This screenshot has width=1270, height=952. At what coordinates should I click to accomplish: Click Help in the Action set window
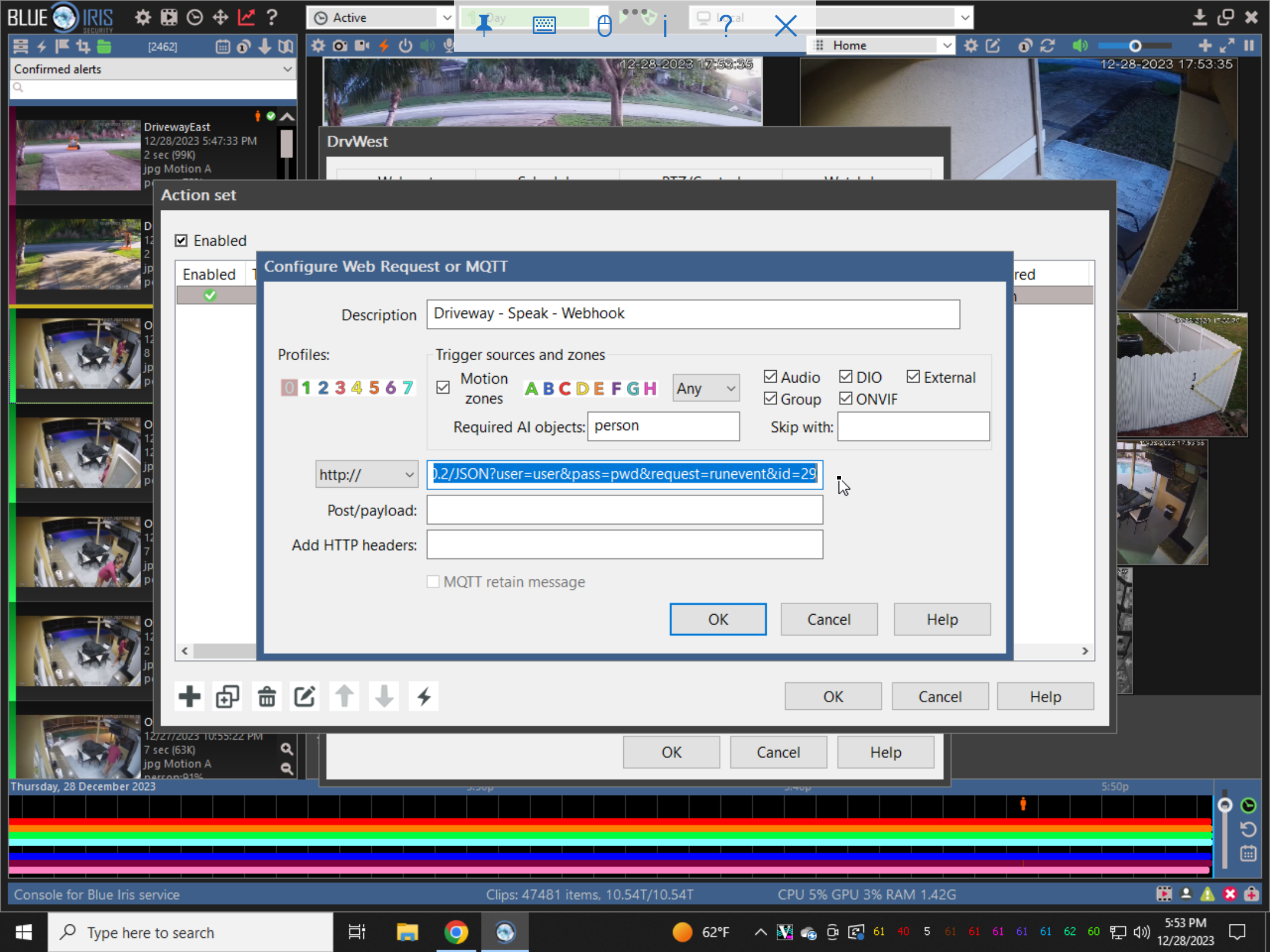[1045, 696]
